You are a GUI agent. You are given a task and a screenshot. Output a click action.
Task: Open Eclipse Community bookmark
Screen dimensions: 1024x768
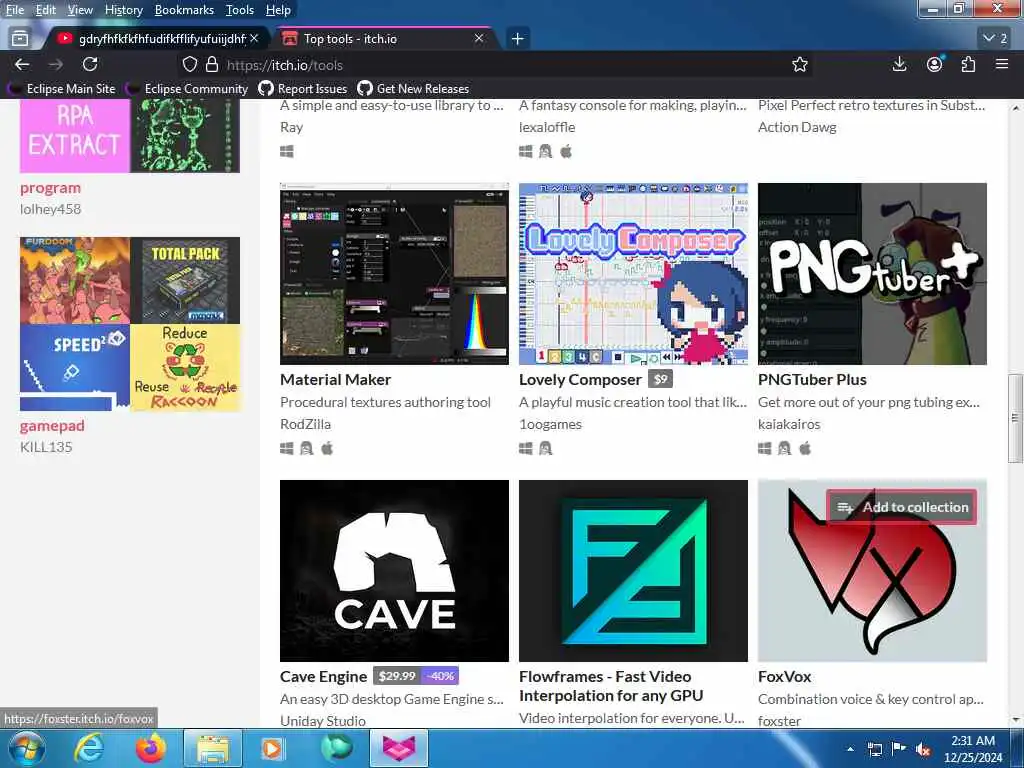point(188,89)
